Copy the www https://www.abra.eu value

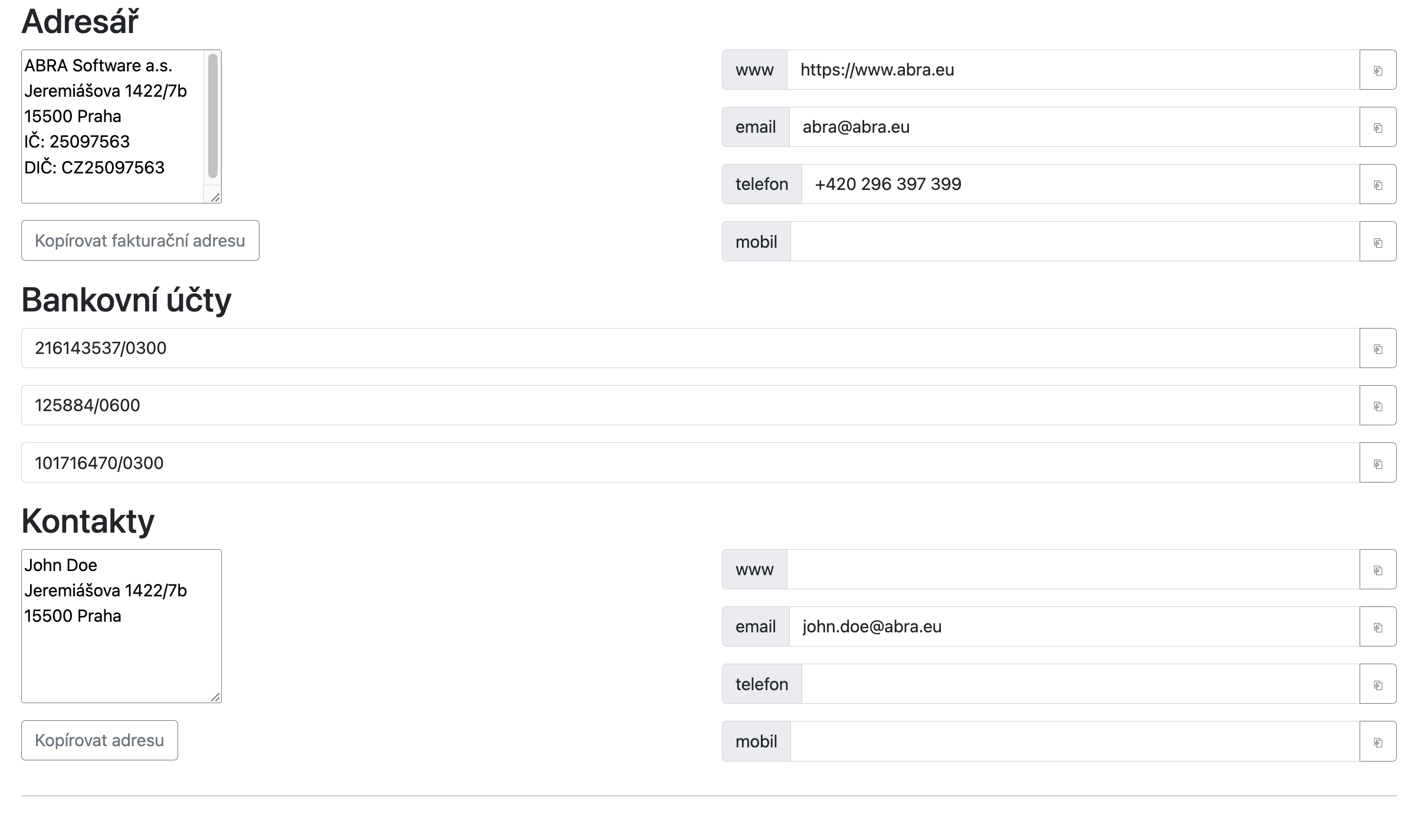coord(1377,70)
